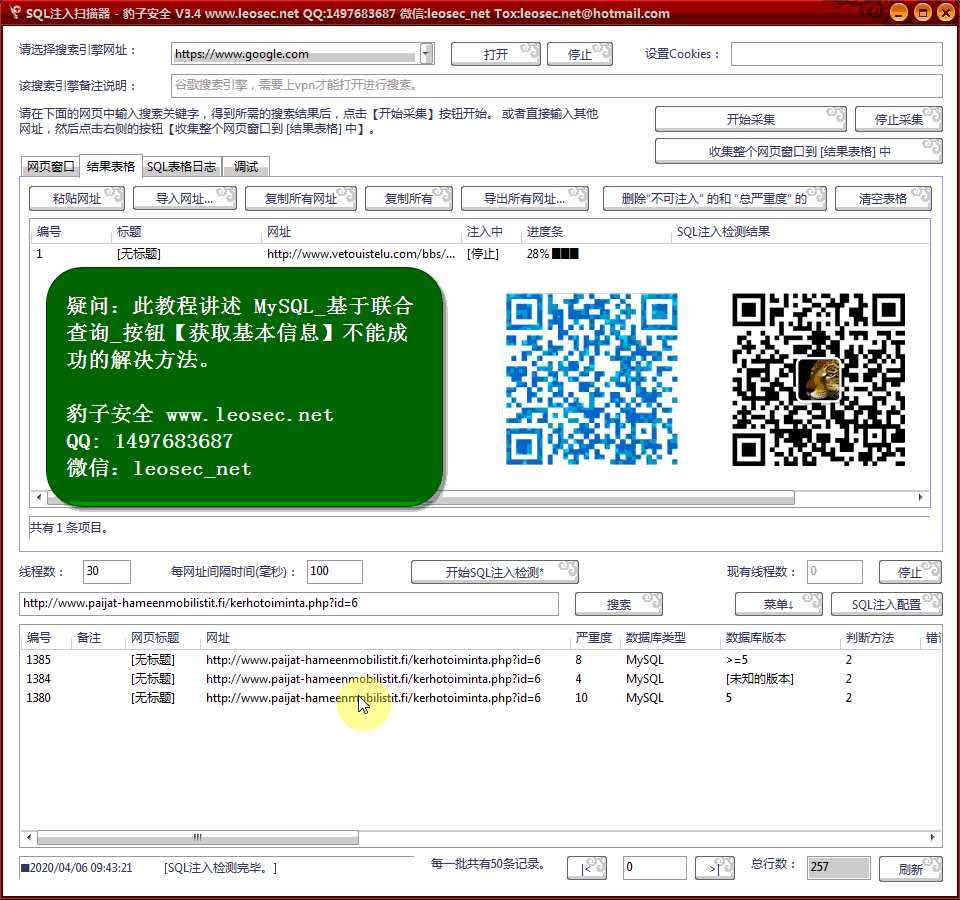This screenshot has width=960, height=900.
Task: Go to next page with >| button
Action: pos(714,868)
